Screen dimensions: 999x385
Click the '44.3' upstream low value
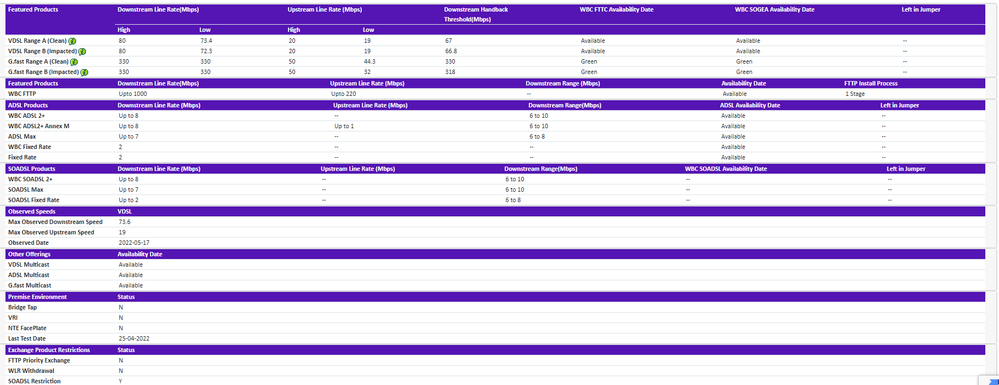pos(370,62)
